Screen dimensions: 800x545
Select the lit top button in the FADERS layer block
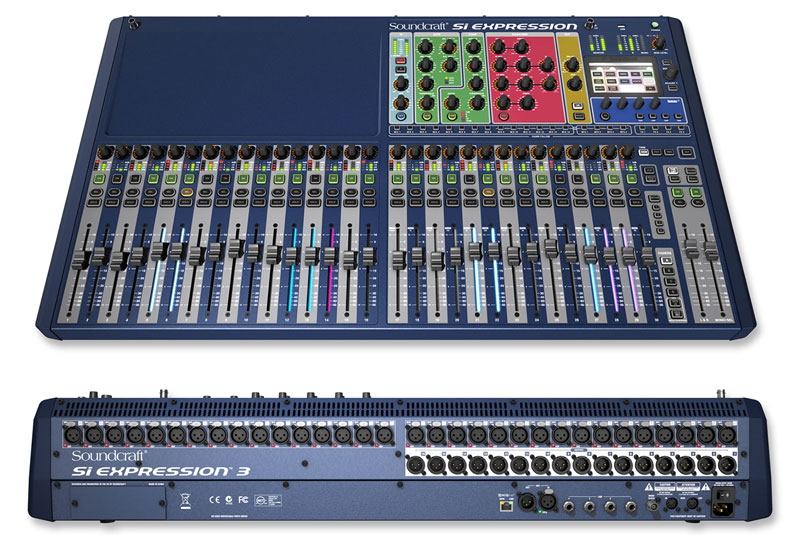[667, 260]
